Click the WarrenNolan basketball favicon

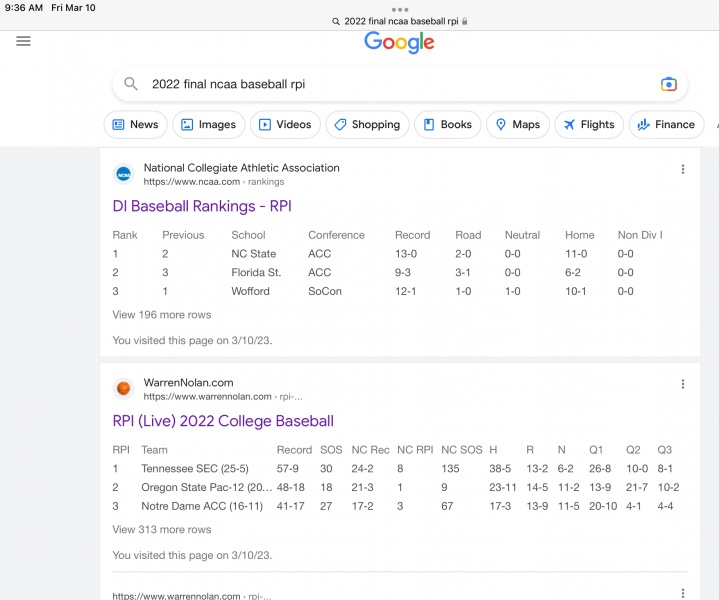tap(124, 388)
